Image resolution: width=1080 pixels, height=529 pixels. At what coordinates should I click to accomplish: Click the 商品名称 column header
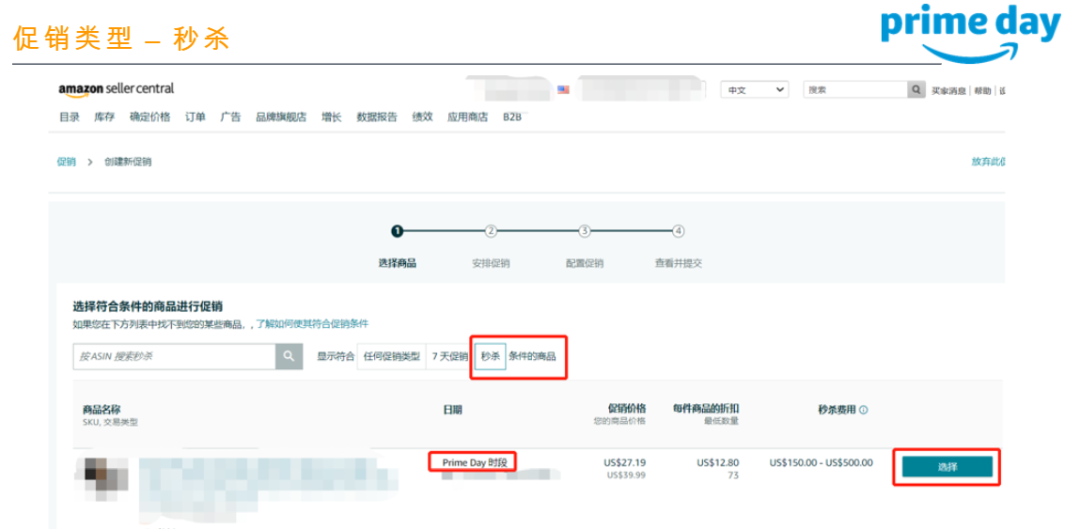tap(102, 410)
